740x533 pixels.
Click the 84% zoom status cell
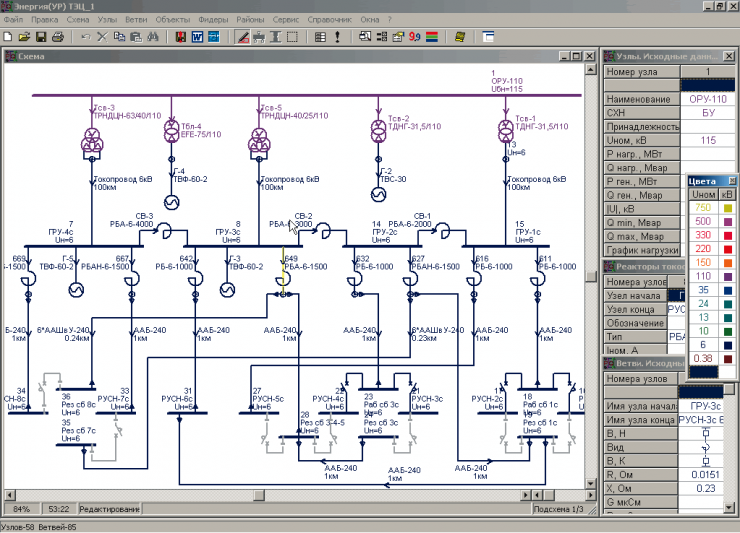21,509
